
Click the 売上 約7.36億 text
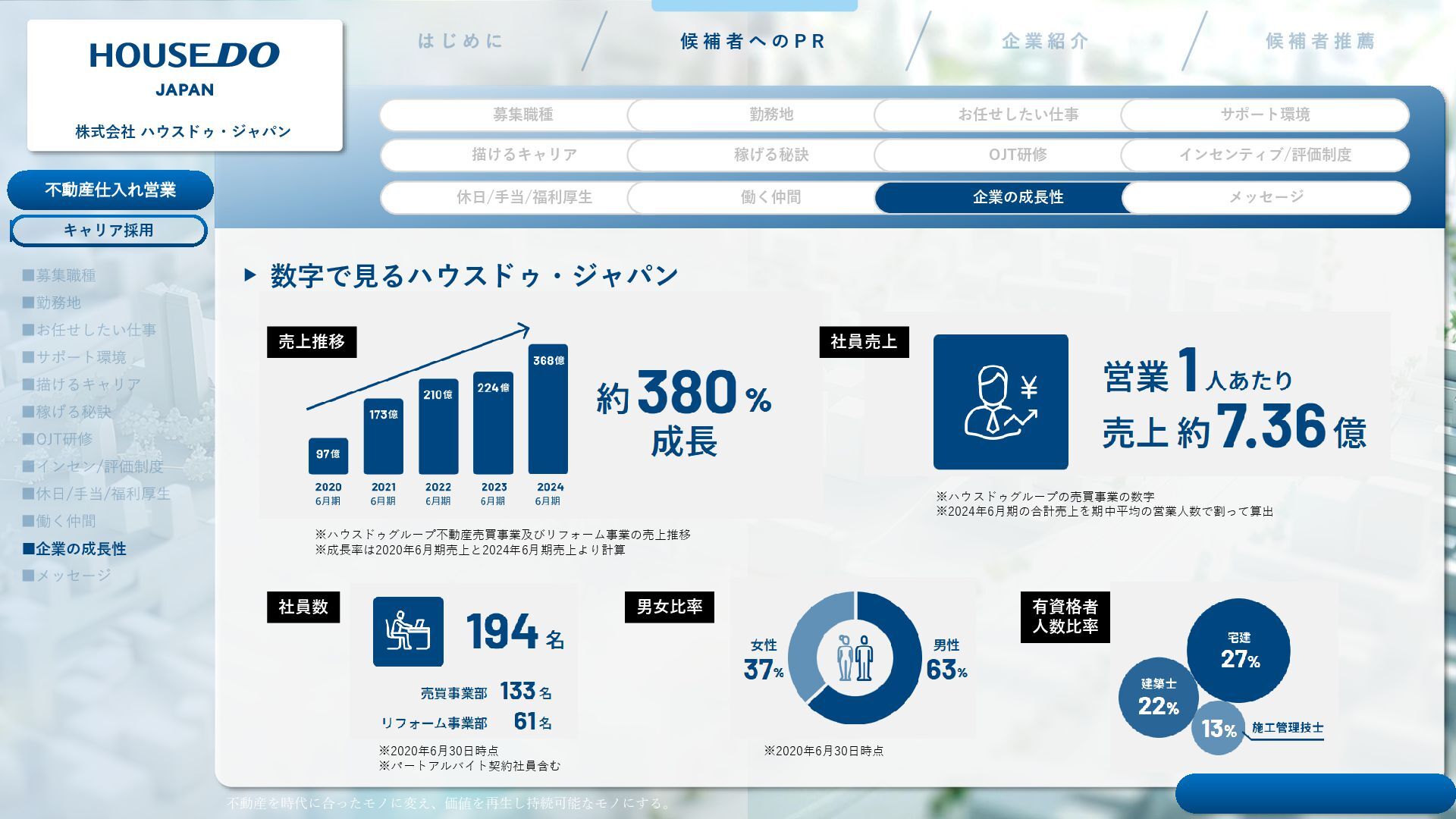point(1235,428)
